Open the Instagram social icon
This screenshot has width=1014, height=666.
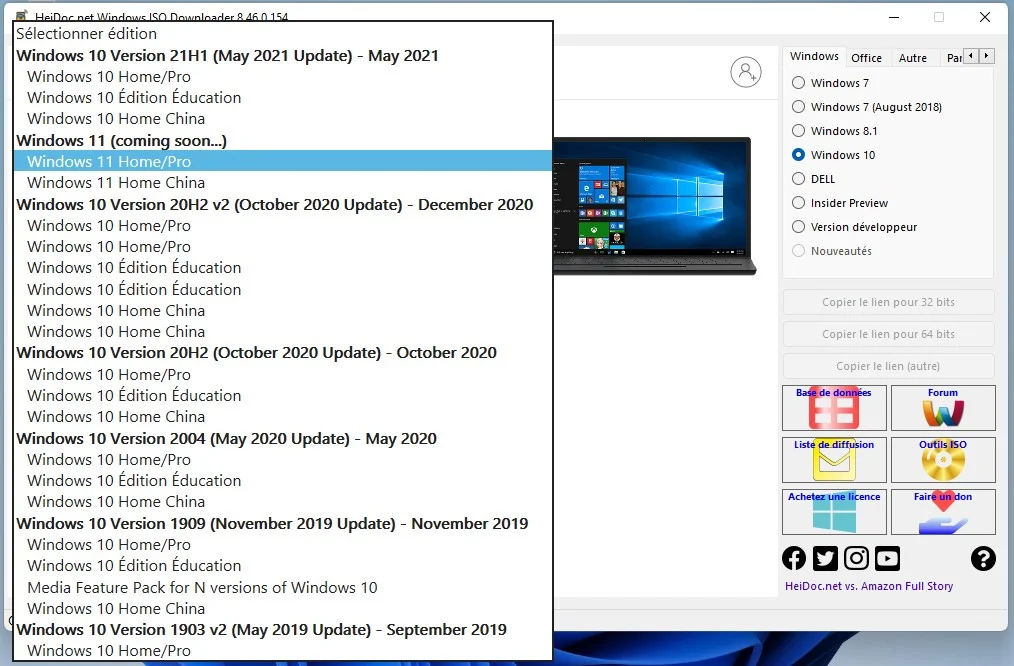856,558
